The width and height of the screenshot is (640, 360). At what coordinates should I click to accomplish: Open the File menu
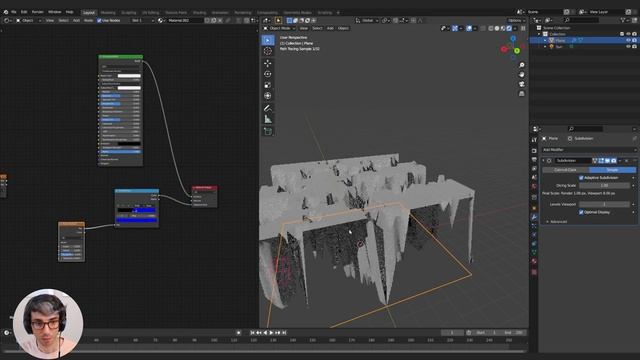click(14, 12)
